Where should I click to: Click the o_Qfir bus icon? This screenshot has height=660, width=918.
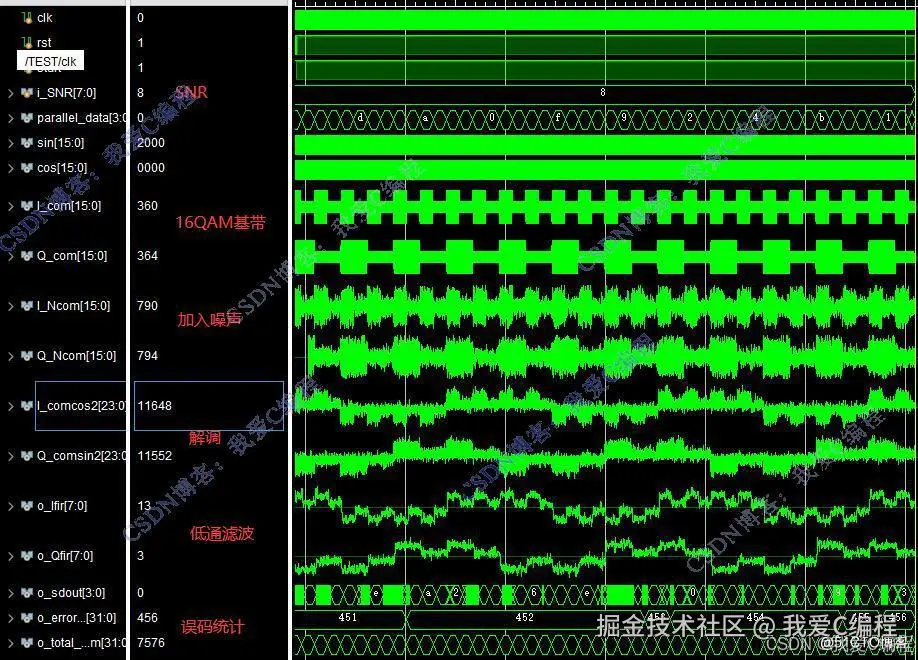point(27,556)
